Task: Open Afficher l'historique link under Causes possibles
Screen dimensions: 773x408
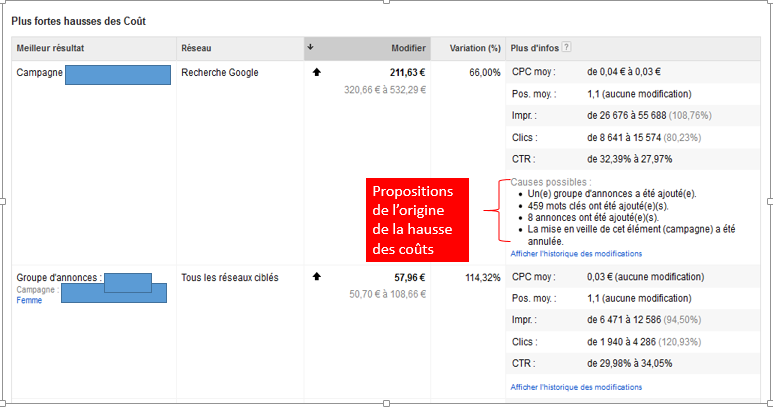Action: tap(576, 254)
